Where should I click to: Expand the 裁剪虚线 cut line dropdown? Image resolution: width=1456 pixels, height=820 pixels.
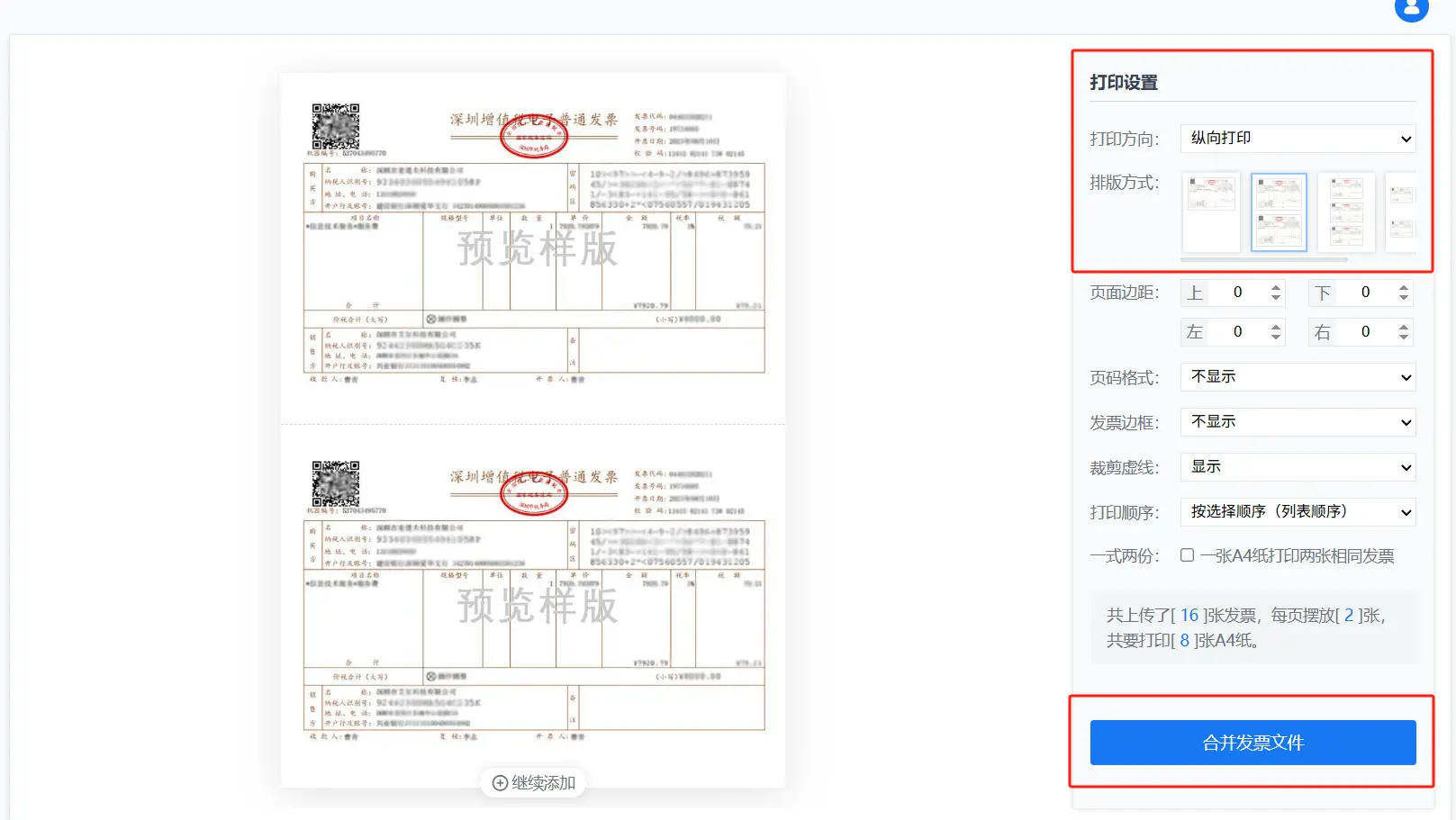tap(1298, 467)
